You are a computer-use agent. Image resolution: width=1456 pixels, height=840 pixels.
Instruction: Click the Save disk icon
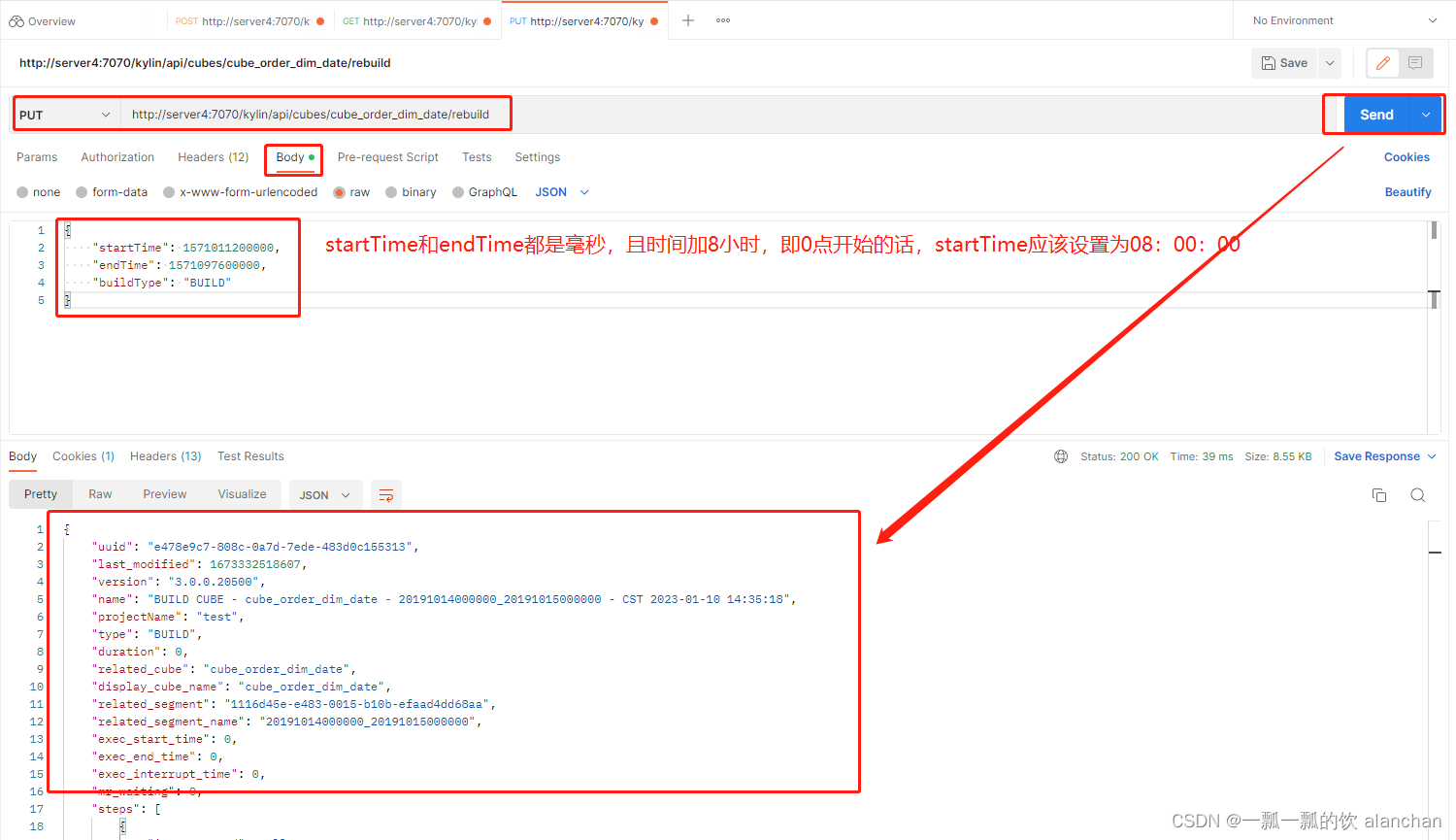point(1269,63)
